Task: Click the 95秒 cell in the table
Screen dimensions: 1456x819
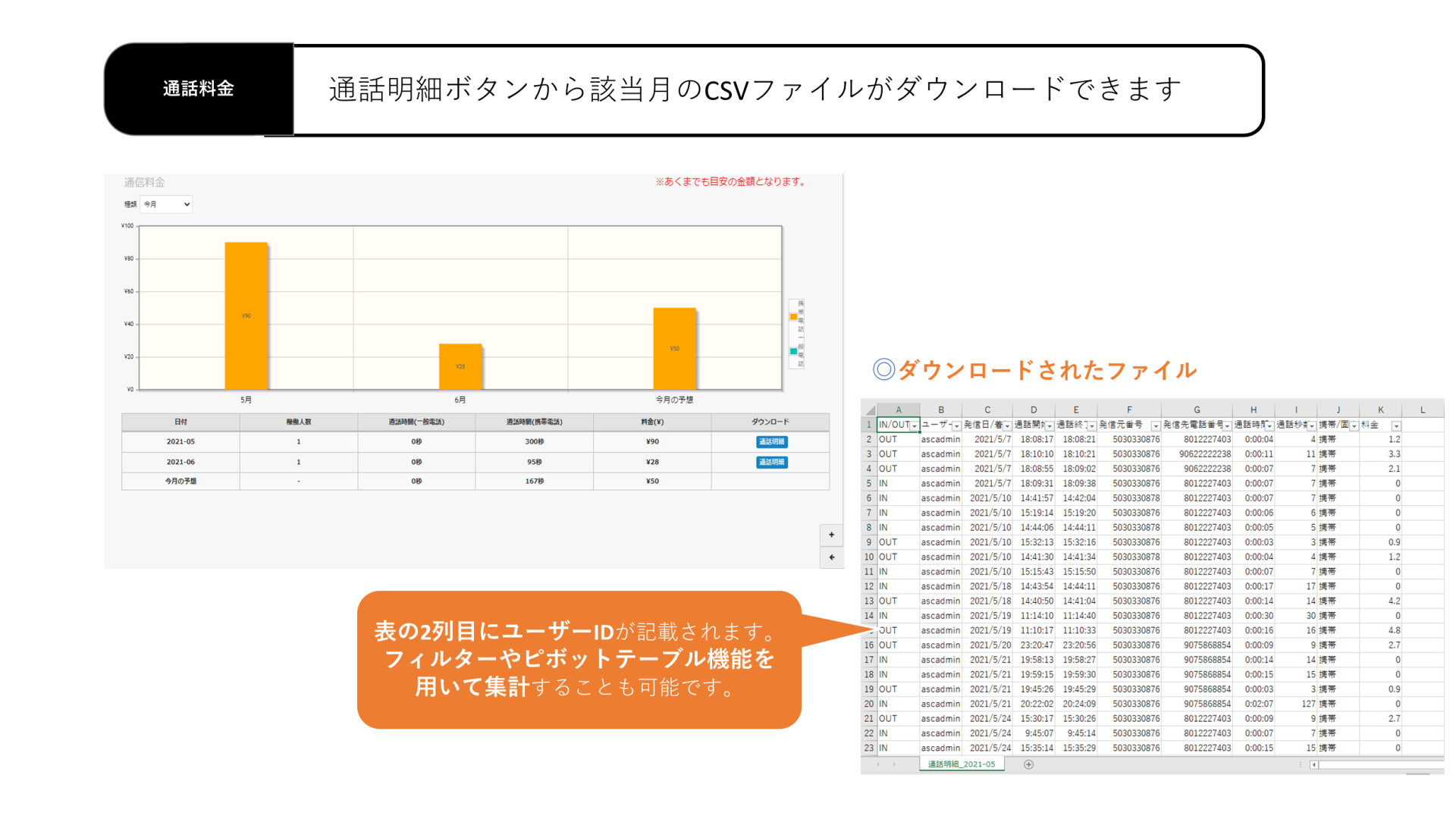Action: [535, 462]
